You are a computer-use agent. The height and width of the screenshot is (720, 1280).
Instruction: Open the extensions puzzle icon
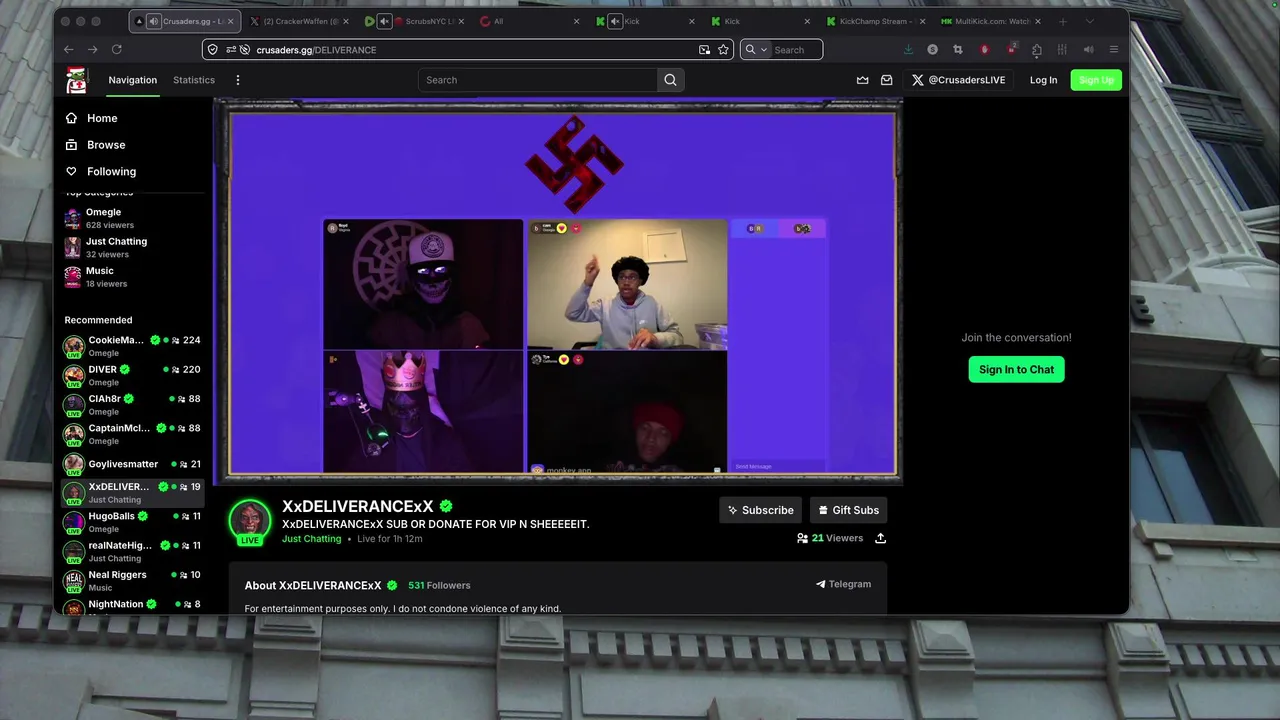[1037, 49]
